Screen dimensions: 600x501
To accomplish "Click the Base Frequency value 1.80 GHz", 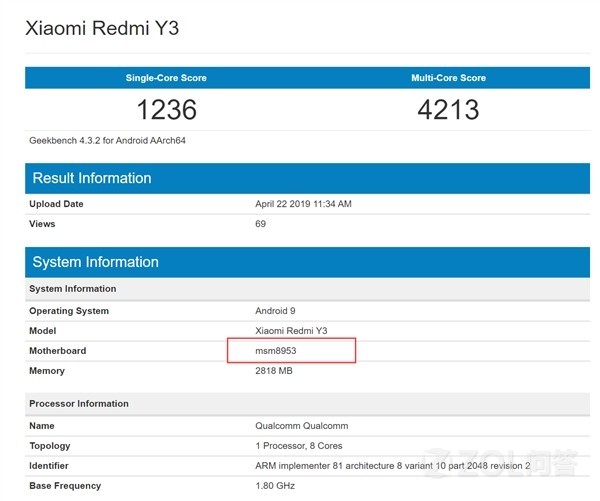I will [x=277, y=486].
